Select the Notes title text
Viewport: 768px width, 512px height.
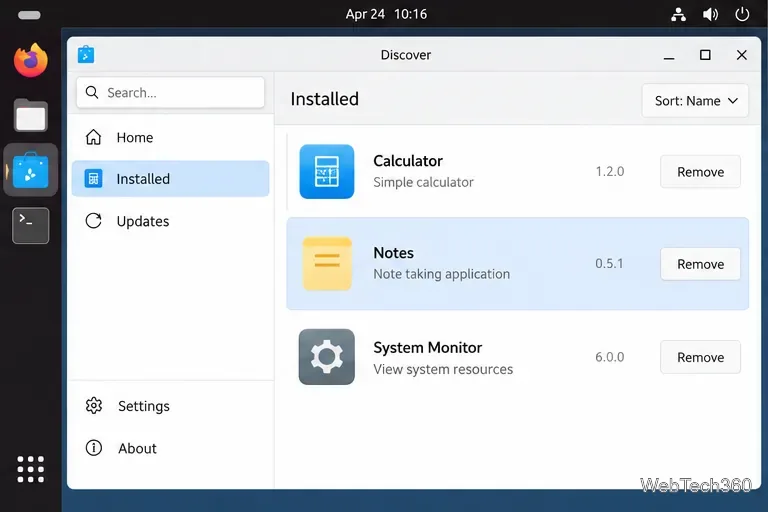pyautogui.click(x=393, y=253)
